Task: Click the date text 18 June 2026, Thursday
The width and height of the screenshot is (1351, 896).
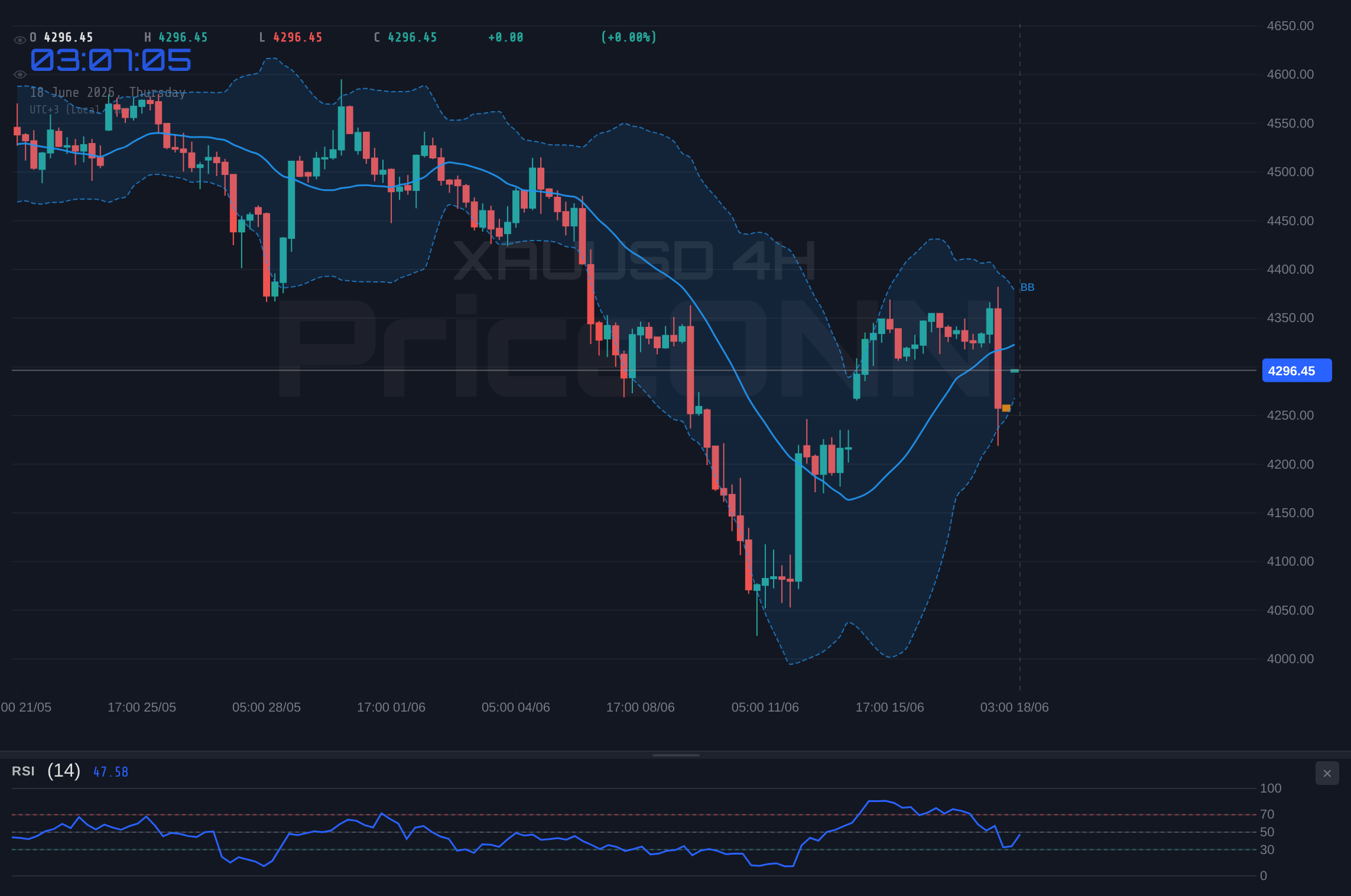Action: click(108, 93)
